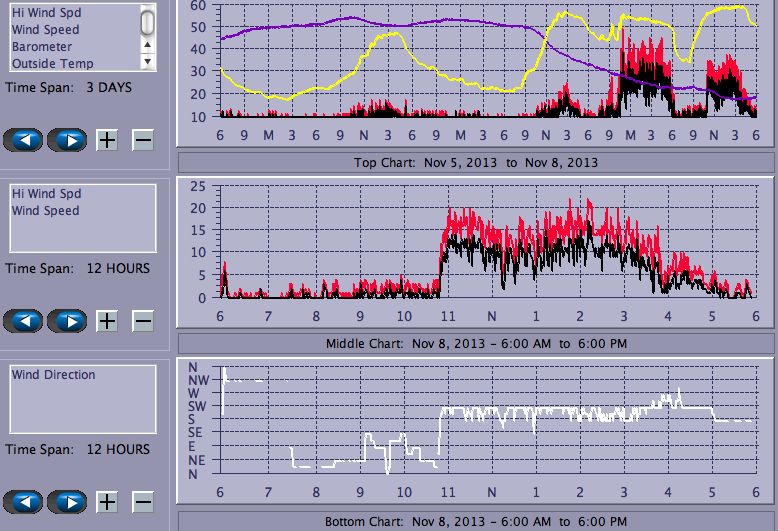
Task: Advance the middle chart forward in time
Action: coord(67,320)
